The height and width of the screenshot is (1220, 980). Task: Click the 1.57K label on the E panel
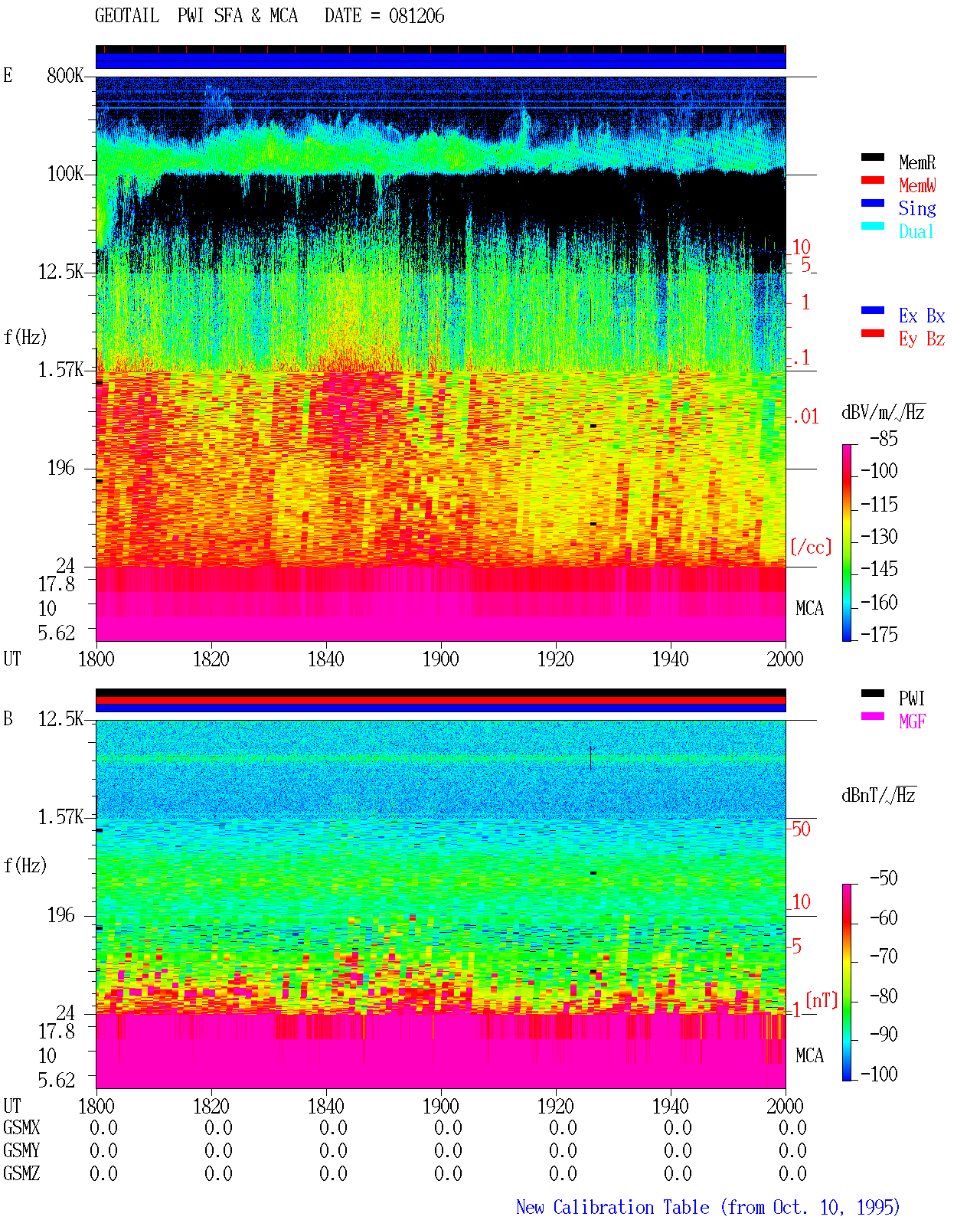click(61, 370)
